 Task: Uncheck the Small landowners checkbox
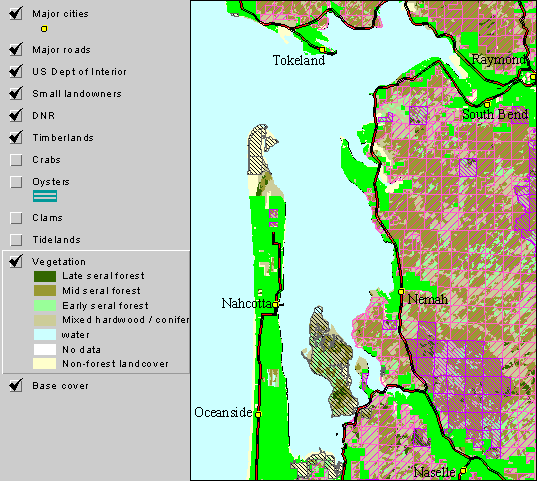(16, 94)
